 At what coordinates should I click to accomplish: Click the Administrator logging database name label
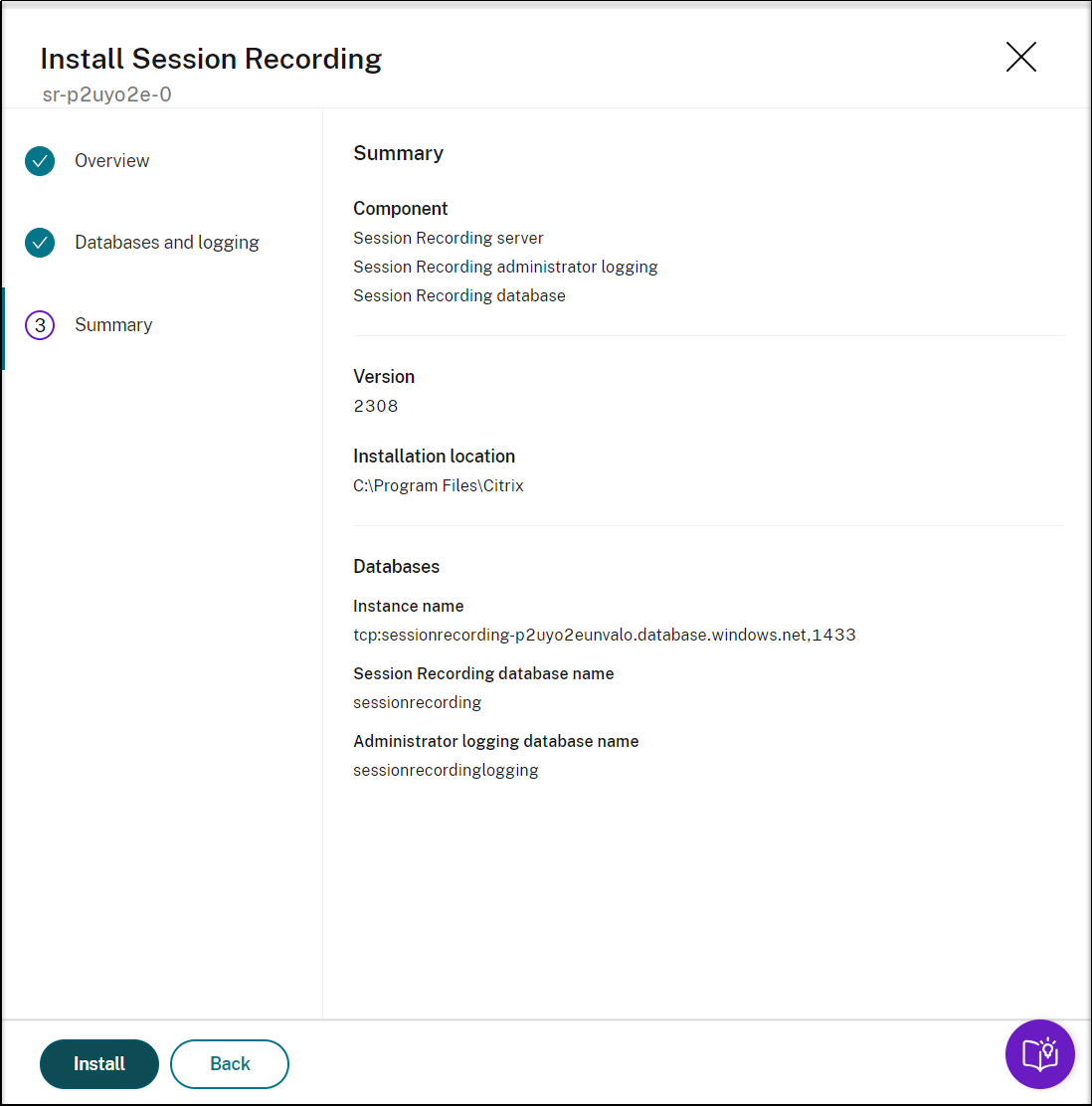[x=495, y=741]
